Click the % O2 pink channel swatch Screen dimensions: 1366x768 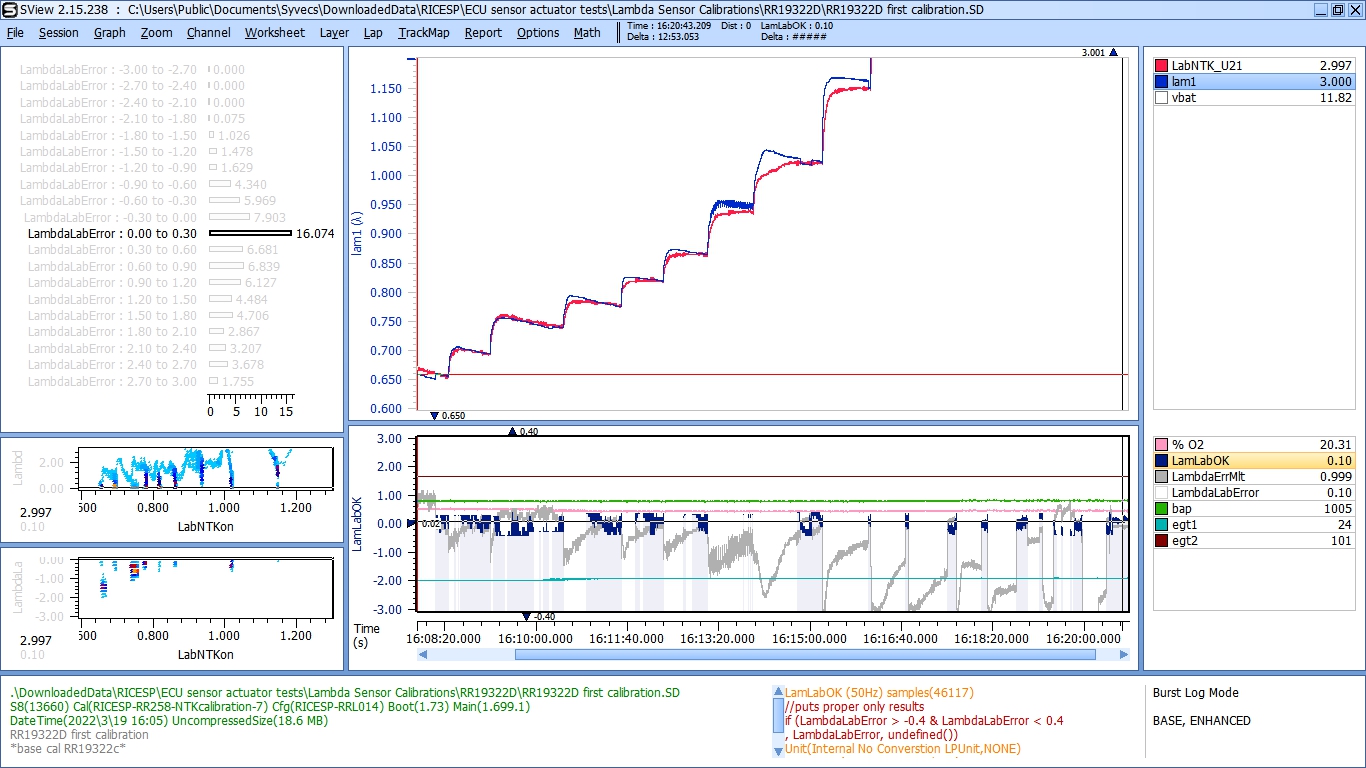click(1161, 445)
